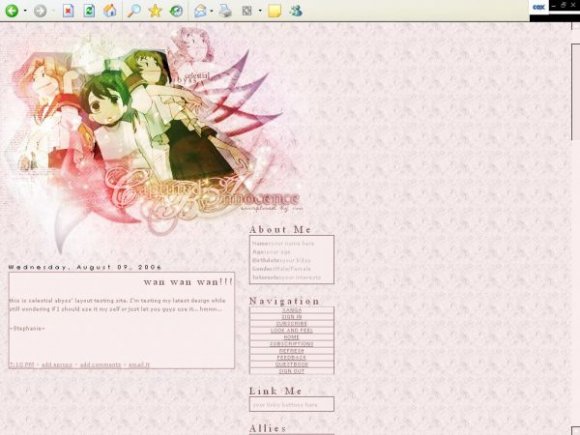Click the SIGN OUT navigation link

291,371
